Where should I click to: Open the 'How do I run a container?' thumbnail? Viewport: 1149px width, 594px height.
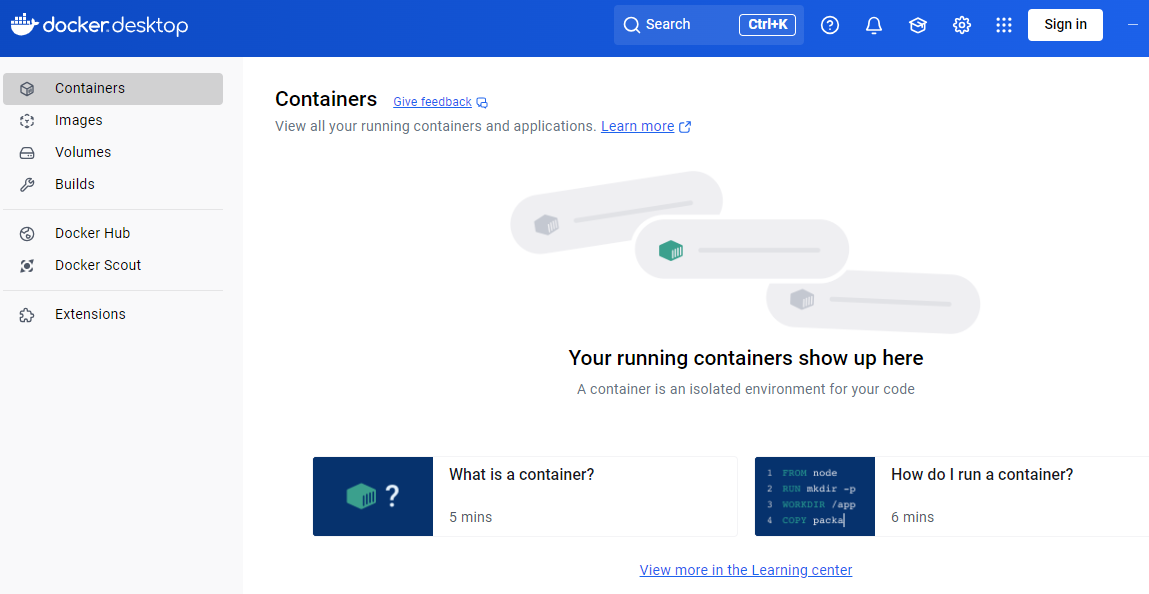coord(815,497)
